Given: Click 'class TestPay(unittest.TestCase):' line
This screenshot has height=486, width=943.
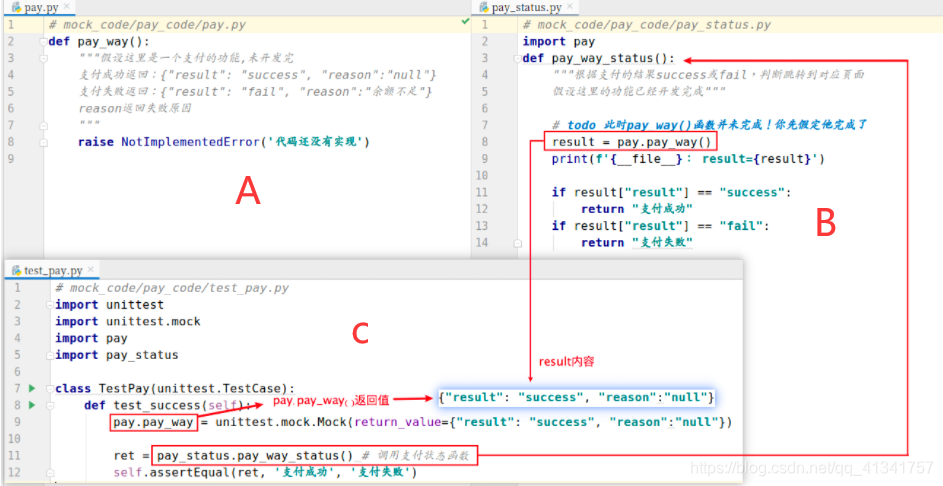Looking at the screenshot, I should [x=176, y=388].
